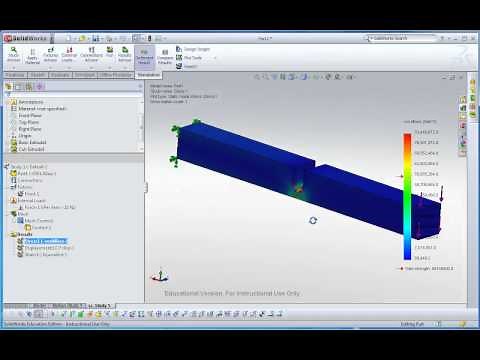Image resolution: width=480 pixels, height=360 pixels.
Task: Open Design Insight plot
Action: pos(193,49)
